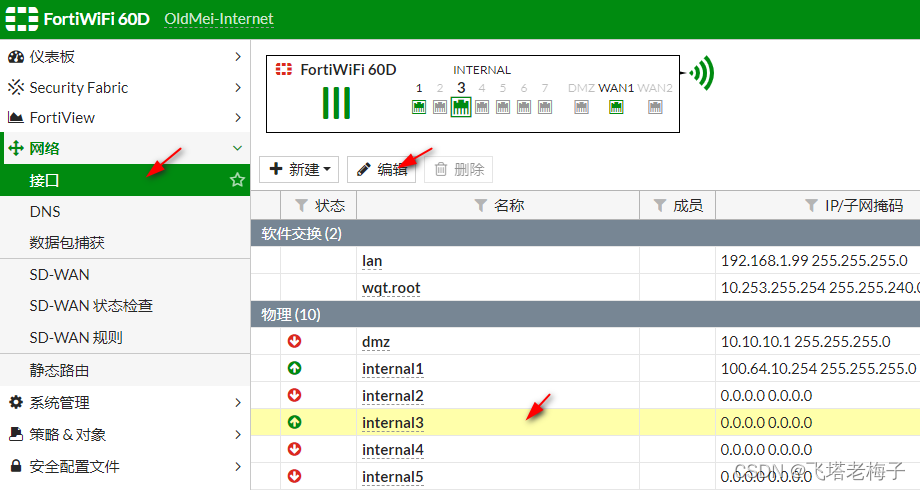Click the 网络 cross-arrows icon
This screenshot has height=490, width=920.
pyautogui.click(x=16, y=148)
